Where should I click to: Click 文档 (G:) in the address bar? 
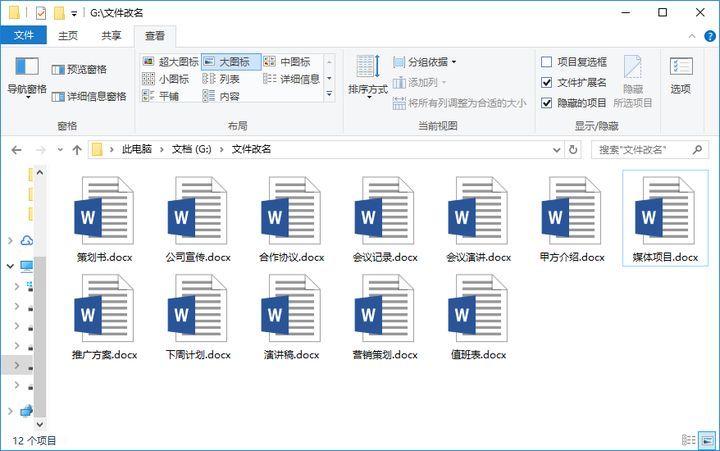pos(191,149)
